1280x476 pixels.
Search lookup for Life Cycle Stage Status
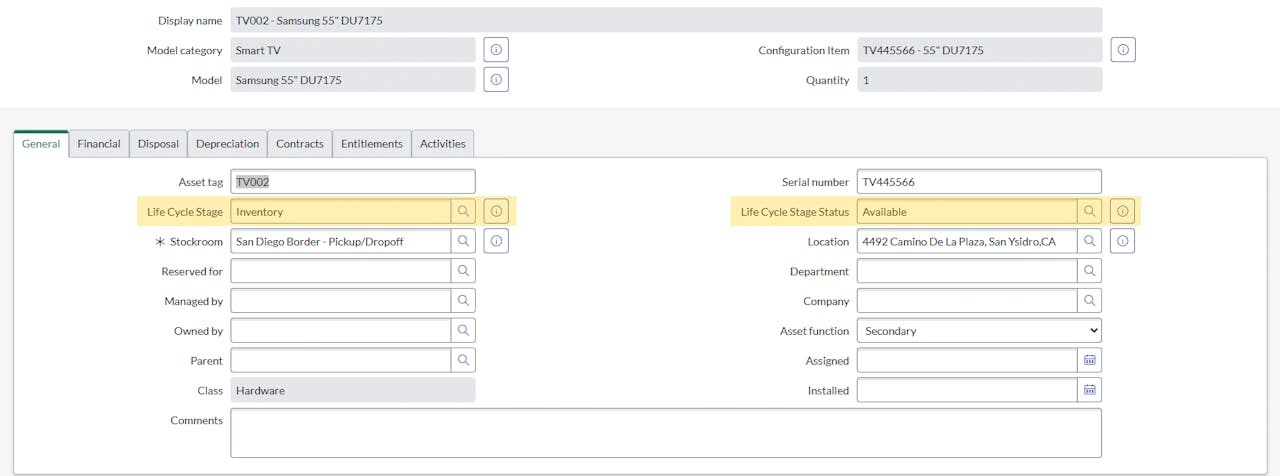(1090, 211)
